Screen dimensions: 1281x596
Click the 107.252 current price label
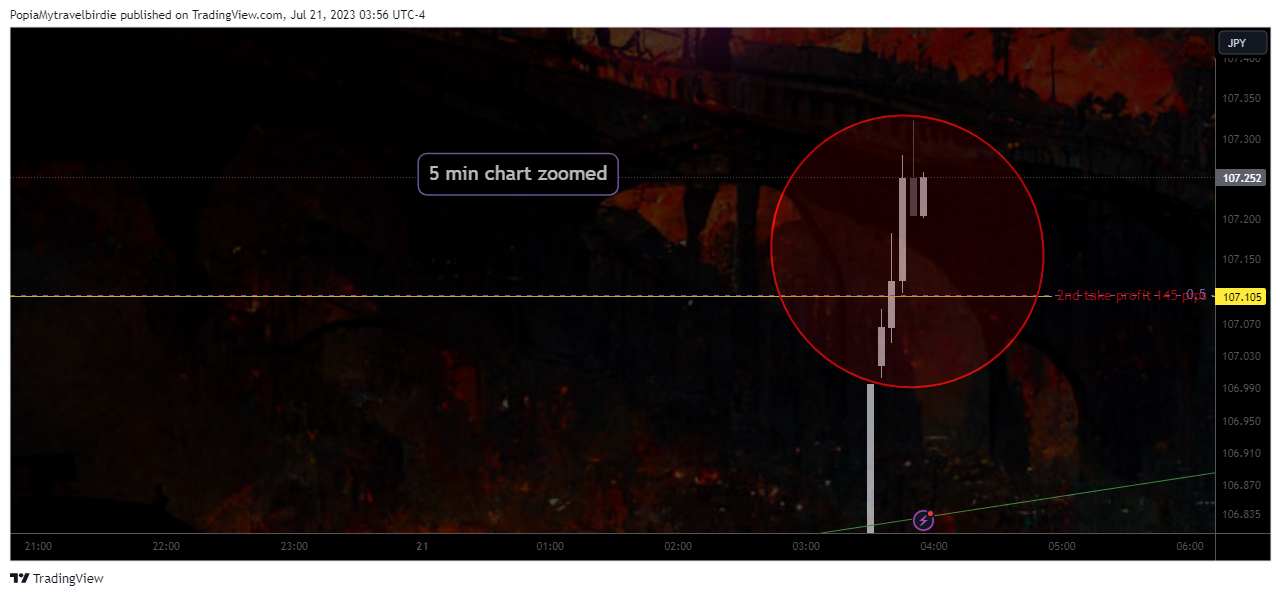pyautogui.click(x=1242, y=178)
